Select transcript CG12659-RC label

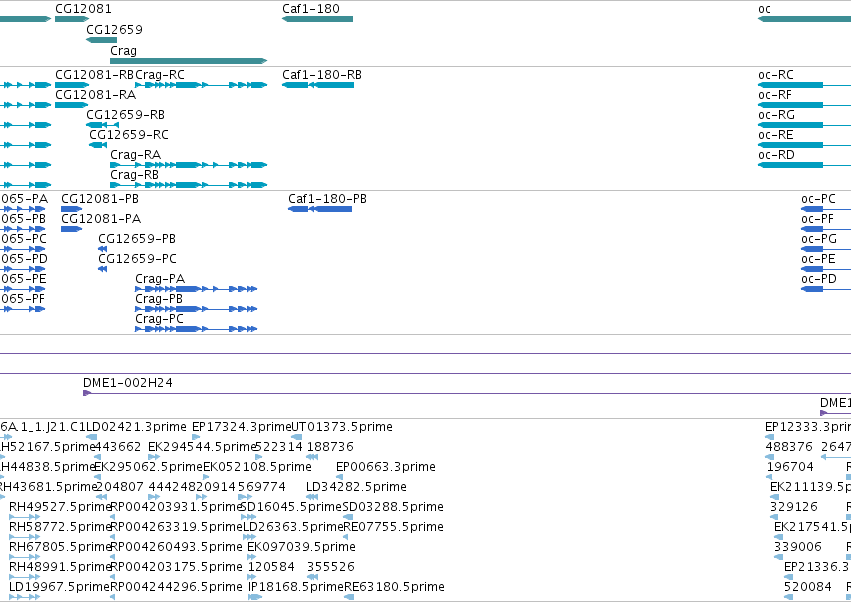(x=129, y=135)
